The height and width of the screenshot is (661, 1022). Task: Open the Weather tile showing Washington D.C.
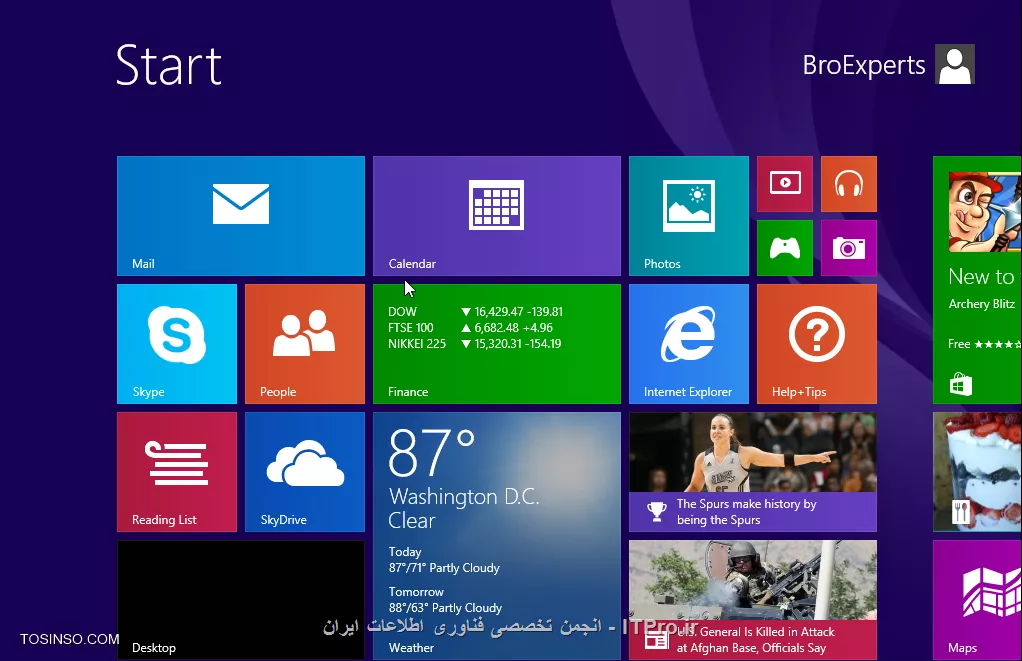click(x=497, y=536)
